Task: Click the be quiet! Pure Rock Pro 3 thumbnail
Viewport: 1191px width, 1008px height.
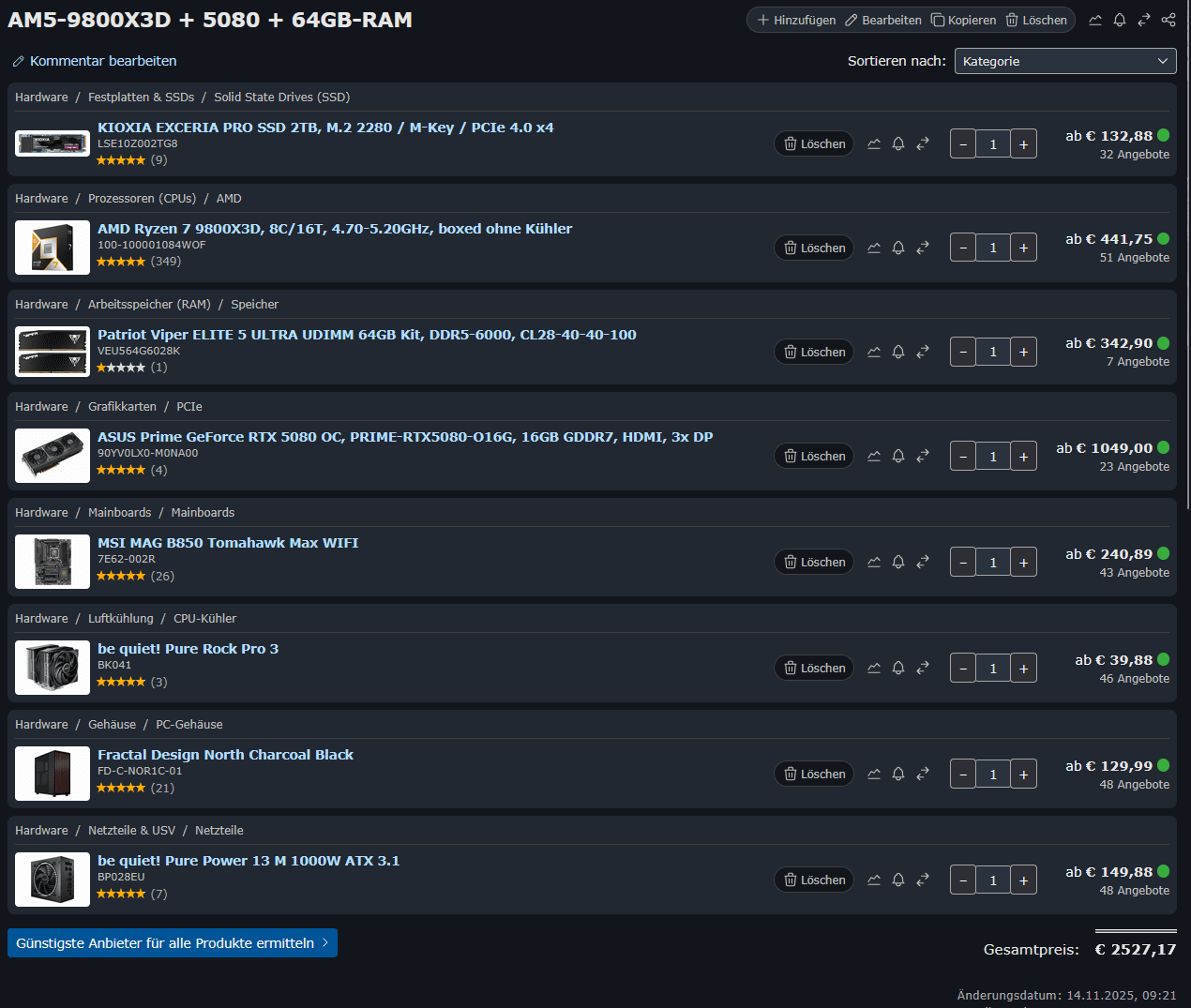Action: point(53,668)
